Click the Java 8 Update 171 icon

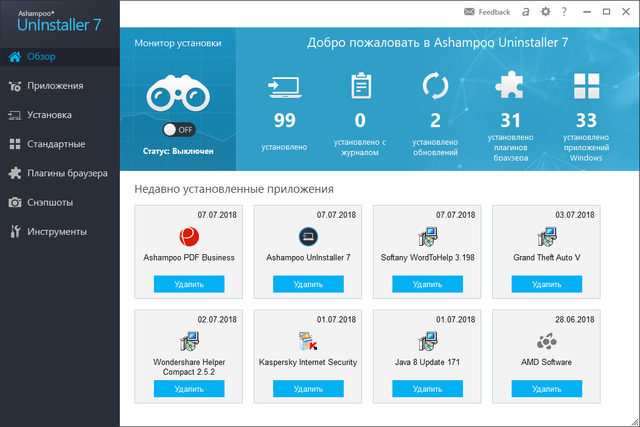[427, 341]
